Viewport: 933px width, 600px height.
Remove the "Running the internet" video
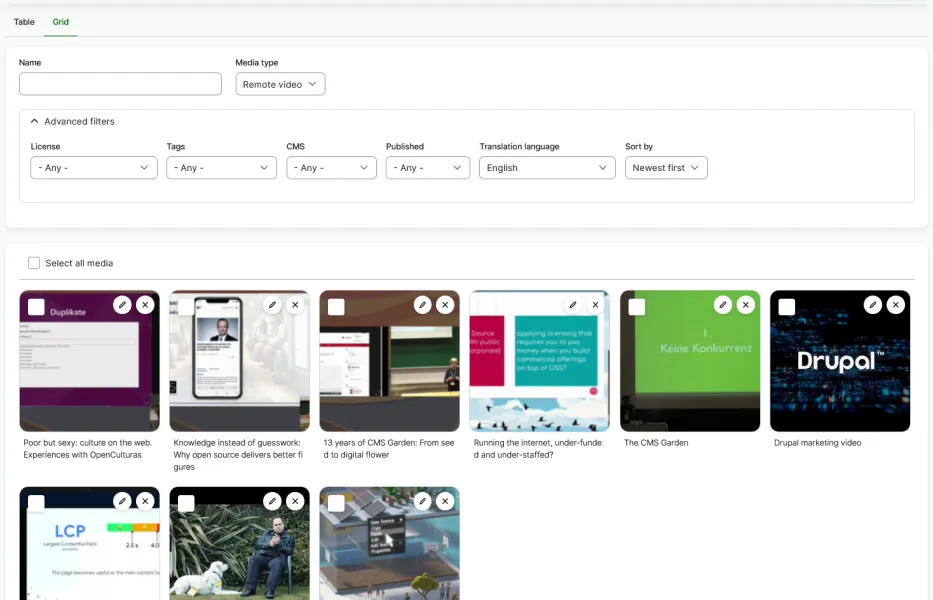point(595,305)
